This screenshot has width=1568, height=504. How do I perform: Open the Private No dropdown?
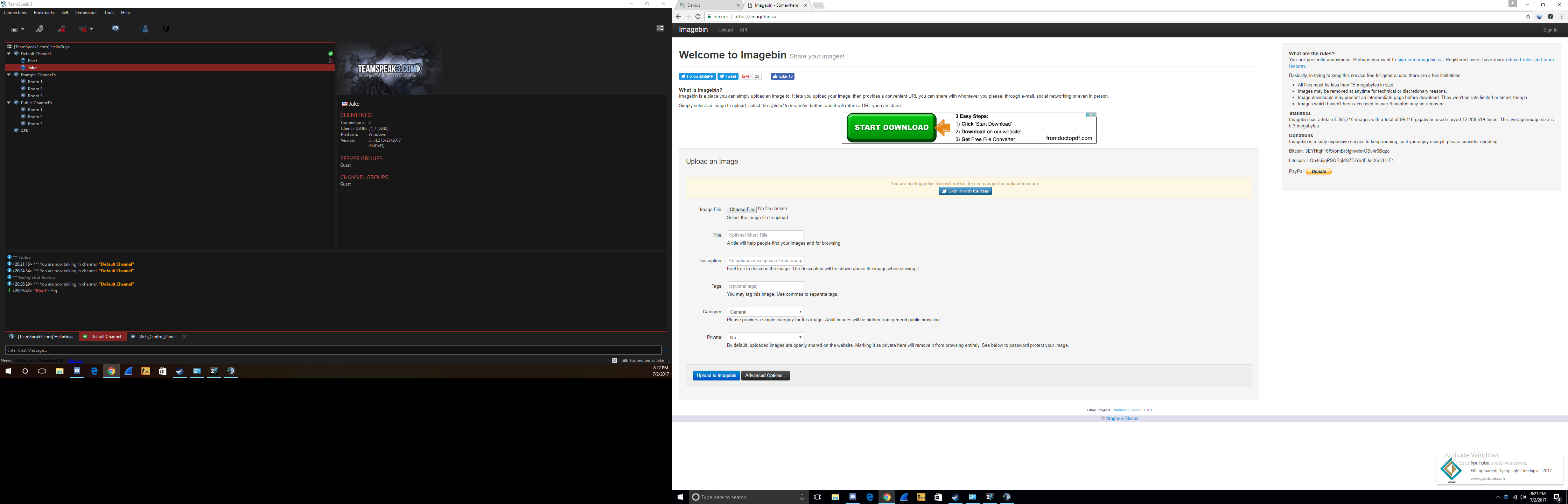click(x=765, y=337)
